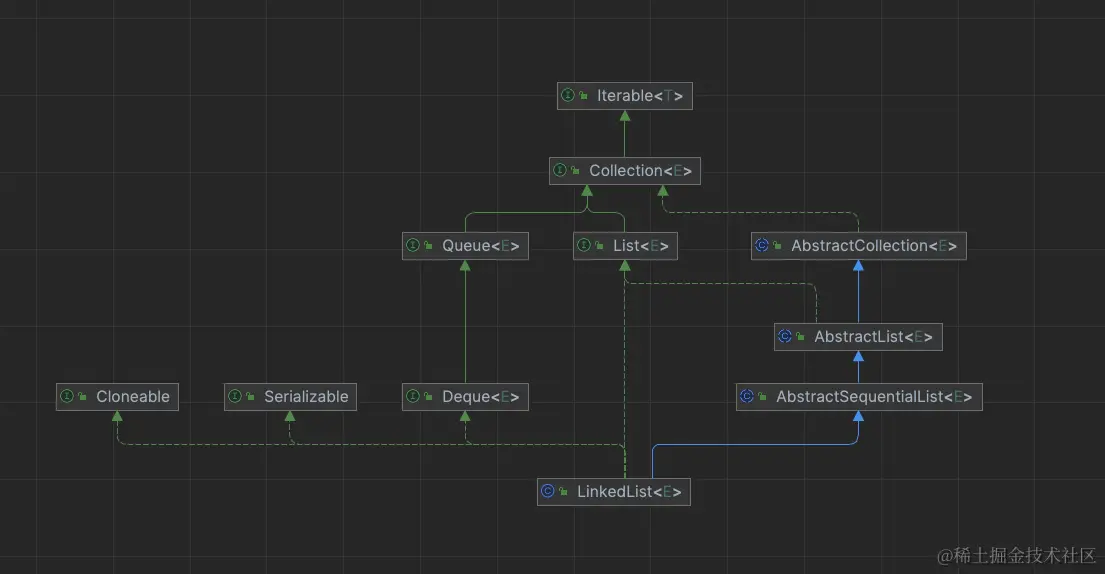Click the List<E> label text
This screenshot has height=574, width=1105.
click(641, 246)
